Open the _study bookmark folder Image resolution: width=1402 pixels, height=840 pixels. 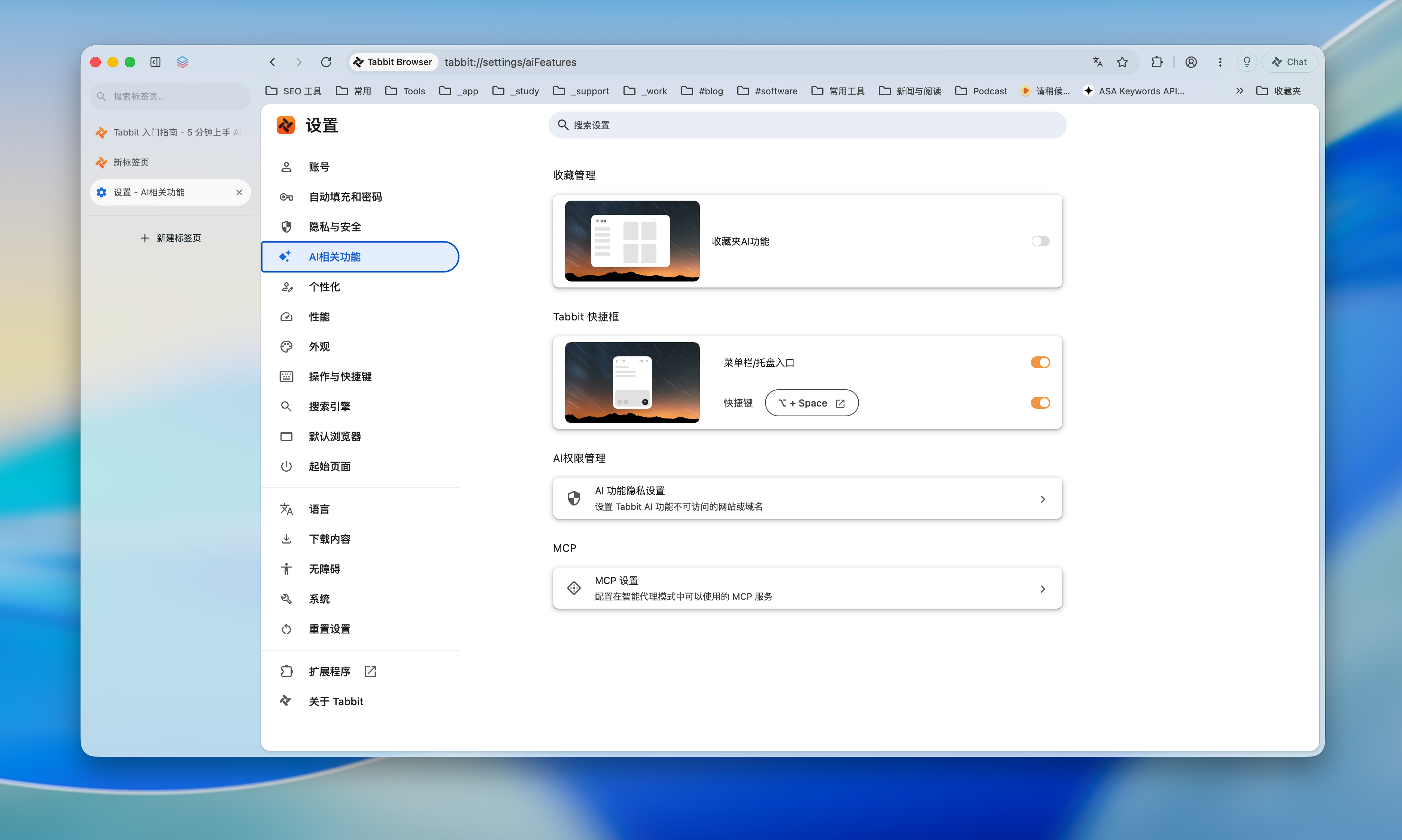tap(515, 91)
